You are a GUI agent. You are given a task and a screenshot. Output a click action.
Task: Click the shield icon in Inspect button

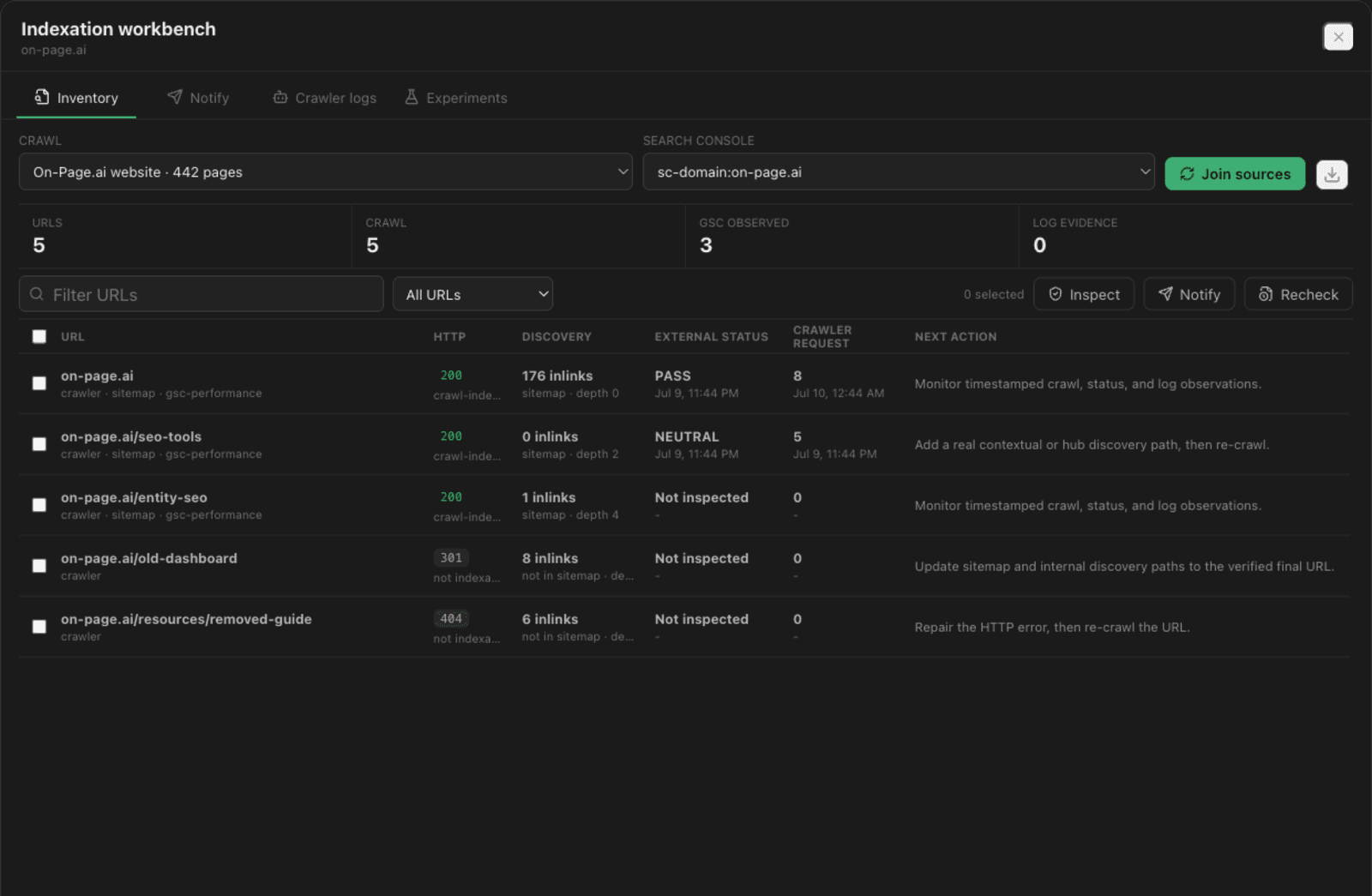[1056, 294]
